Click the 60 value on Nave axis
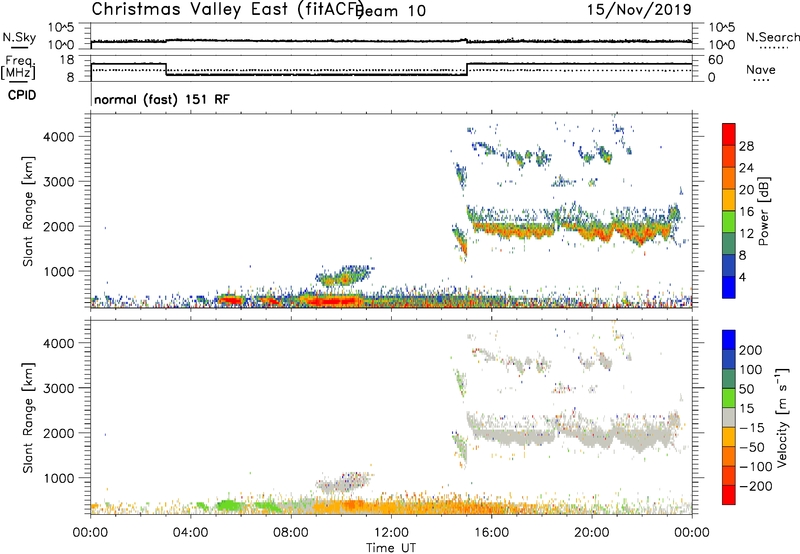Screen dimensions: 800x554 click(x=716, y=60)
